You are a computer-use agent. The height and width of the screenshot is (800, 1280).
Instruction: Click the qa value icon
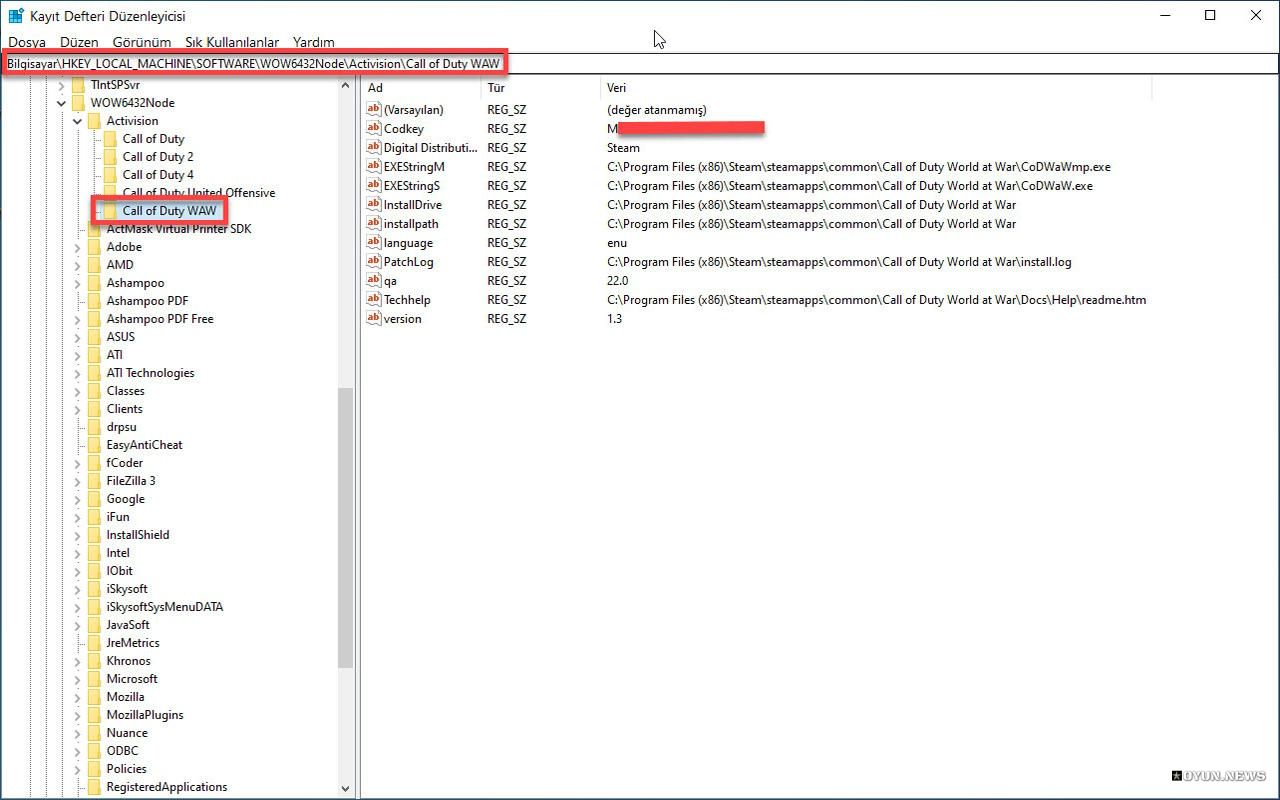pyautogui.click(x=374, y=280)
